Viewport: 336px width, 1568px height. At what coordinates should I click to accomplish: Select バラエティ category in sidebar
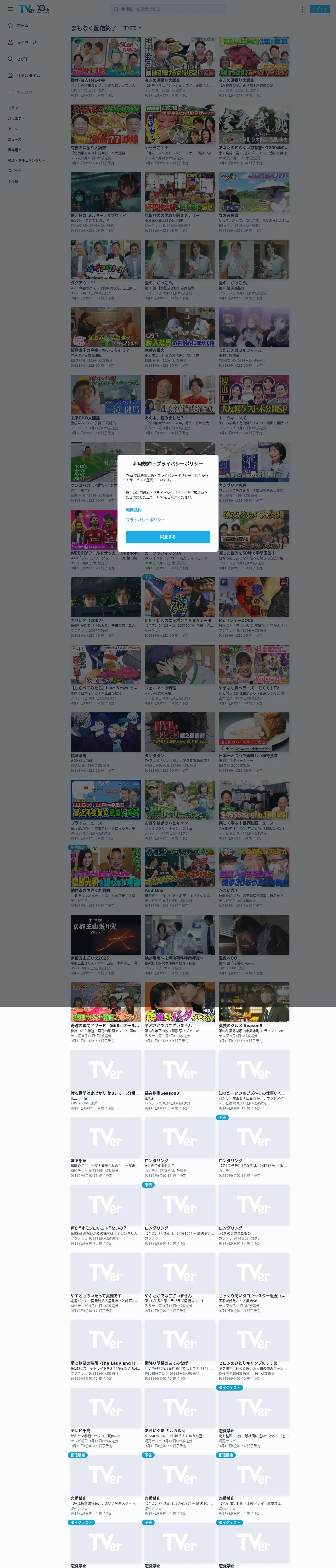16,118
